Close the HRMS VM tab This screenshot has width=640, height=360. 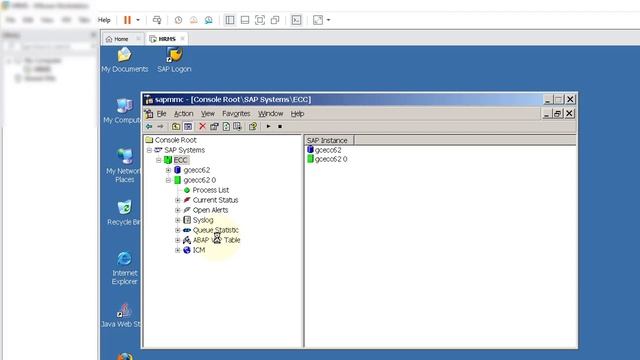(x=182, y=39)
